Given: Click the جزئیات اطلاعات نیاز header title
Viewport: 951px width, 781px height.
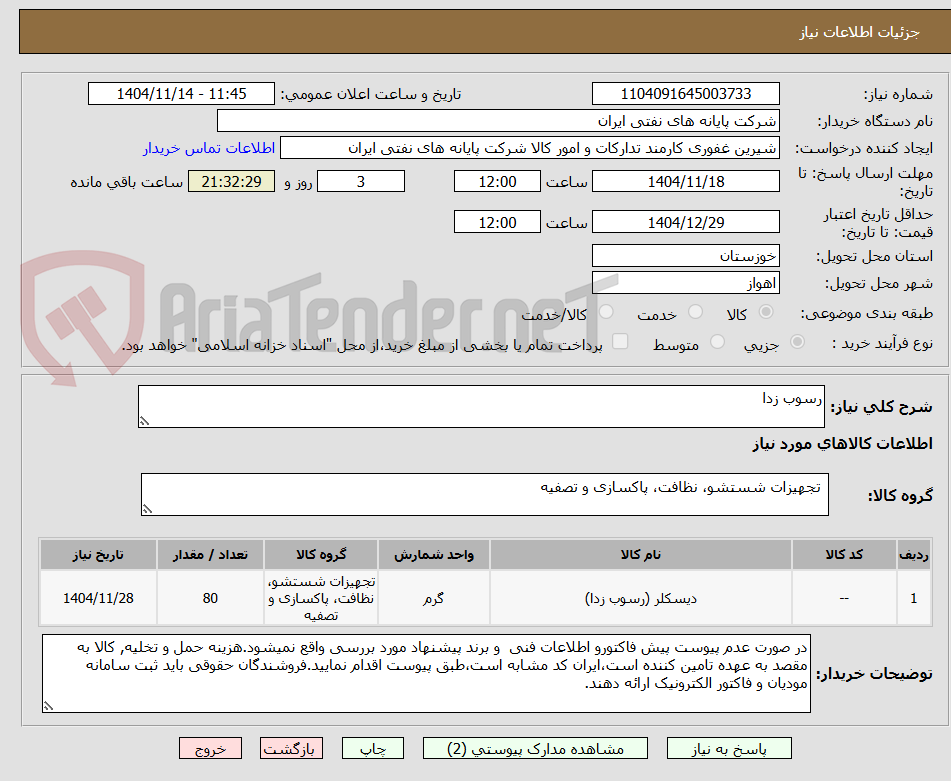Looking at the screenshot, I should click(x=859, y=32).
